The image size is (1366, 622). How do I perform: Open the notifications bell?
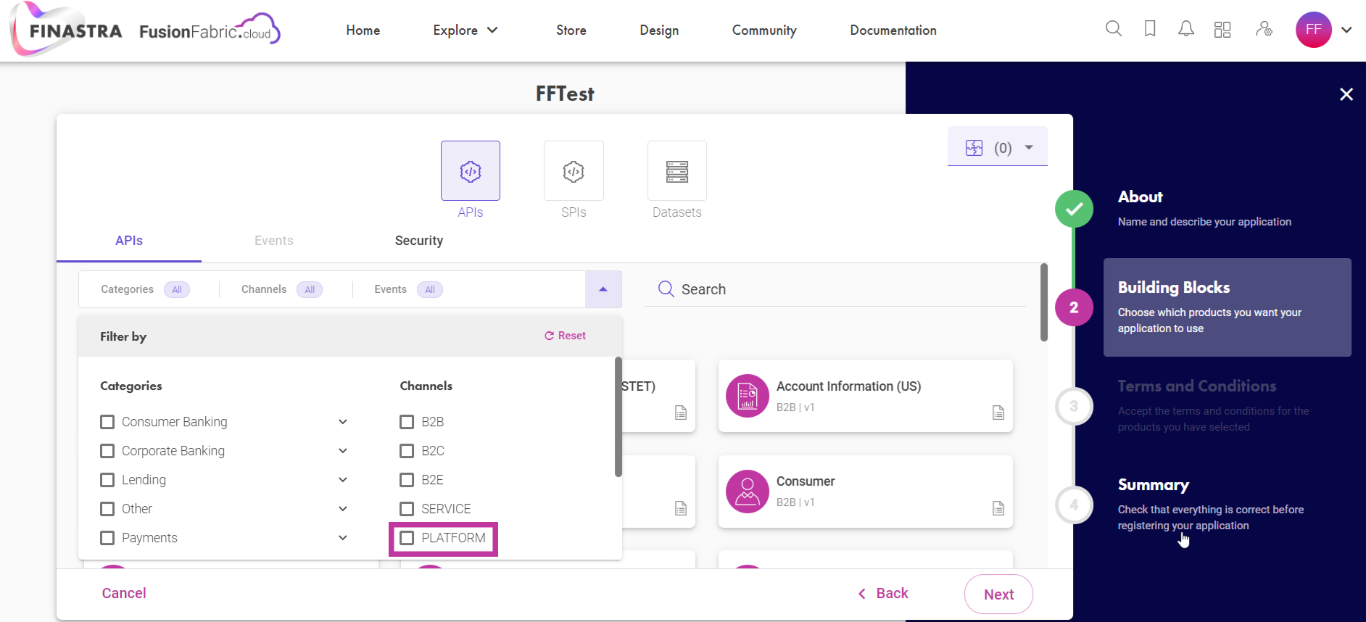click(1186, 29)
